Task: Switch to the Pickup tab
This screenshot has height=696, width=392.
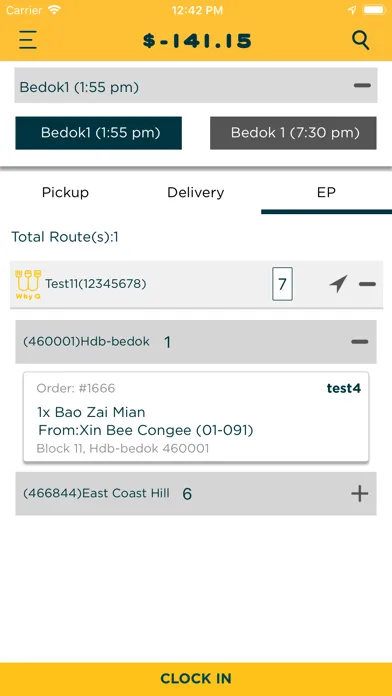Action: [x=65, y=193]
